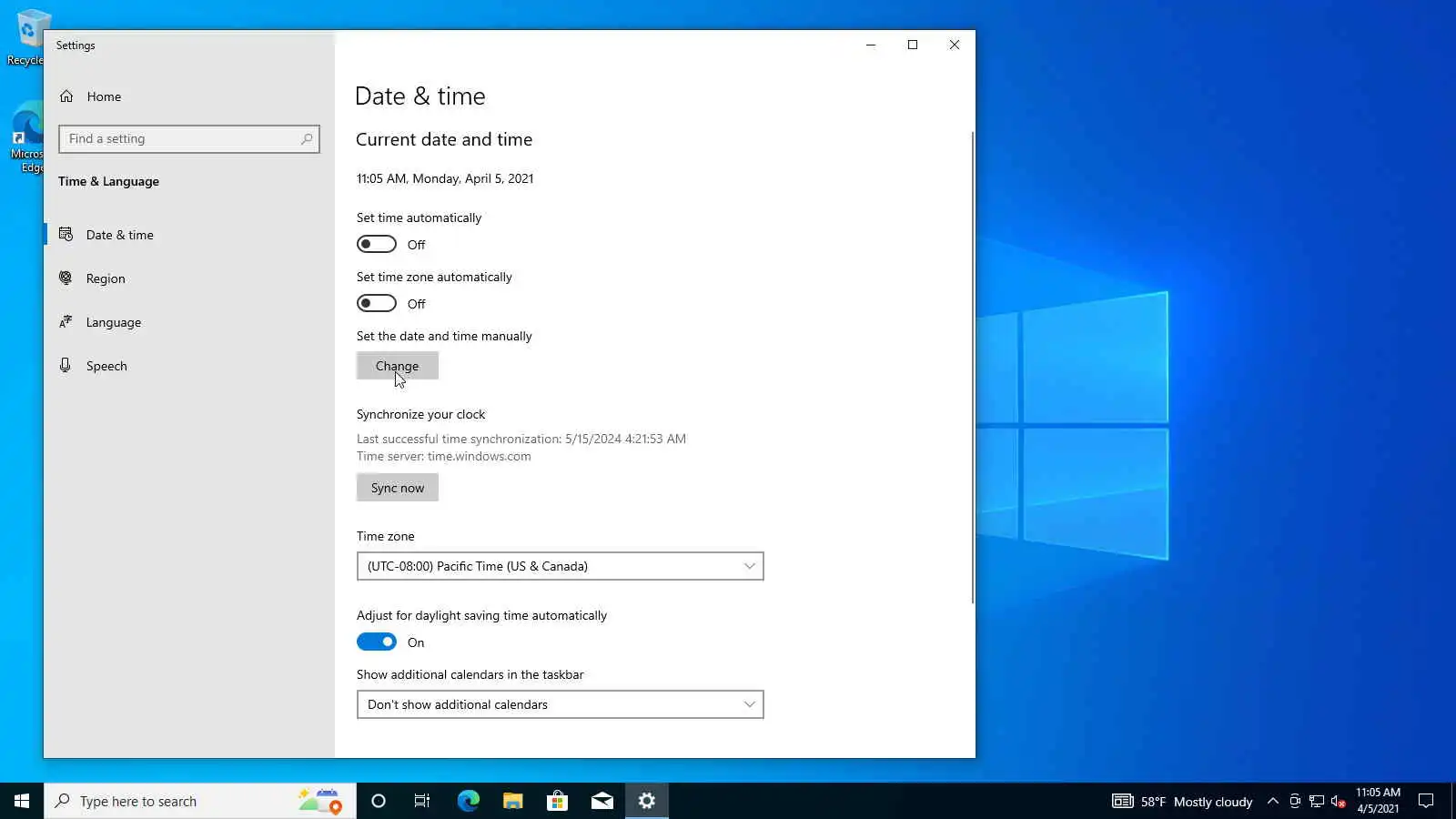The width and height of the screenshot is (1456, 819).
Task: Open the news and weather widget icon
Action: pos(1123,801)
